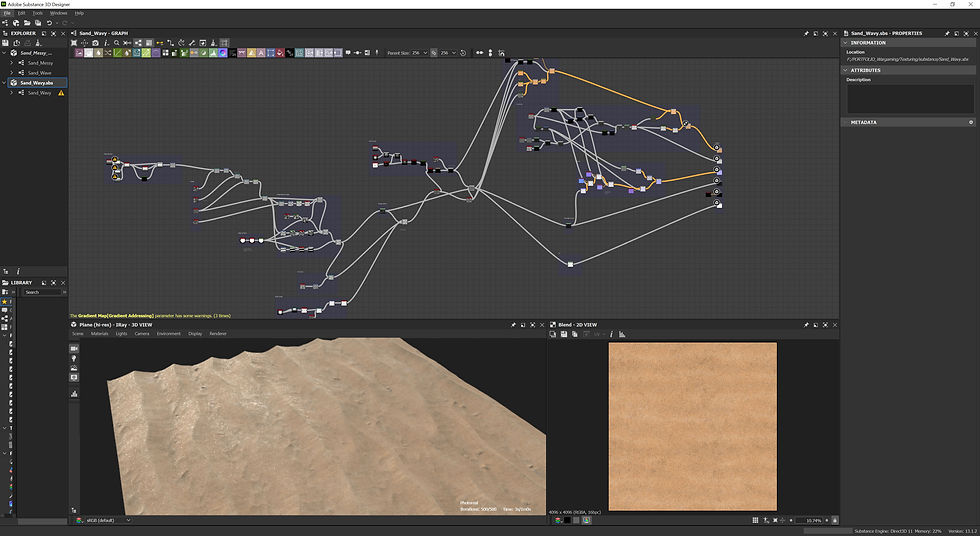Add an HSL node from the node toolbar

203,52
